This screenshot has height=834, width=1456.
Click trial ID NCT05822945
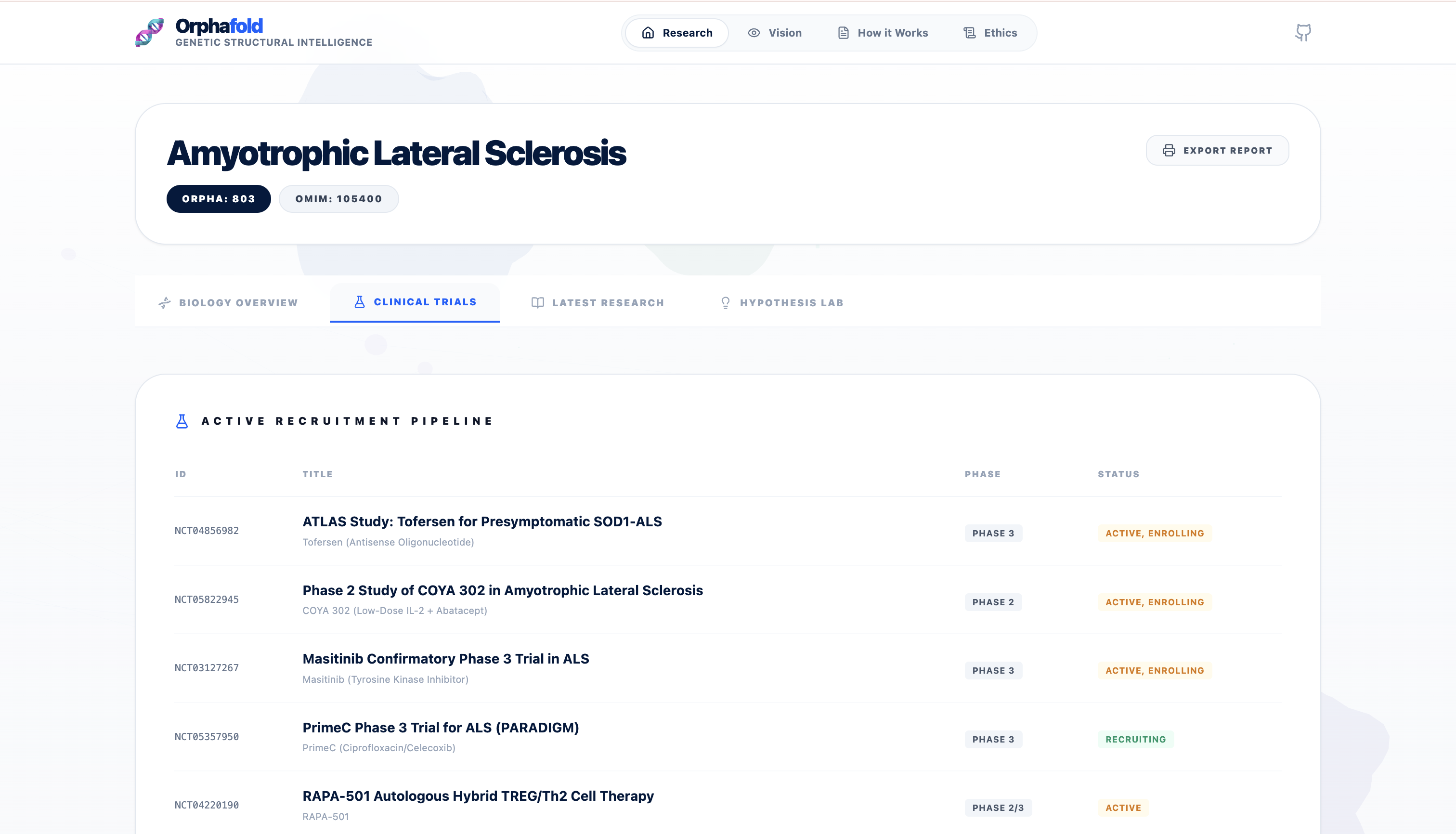(x=206, y=599)
